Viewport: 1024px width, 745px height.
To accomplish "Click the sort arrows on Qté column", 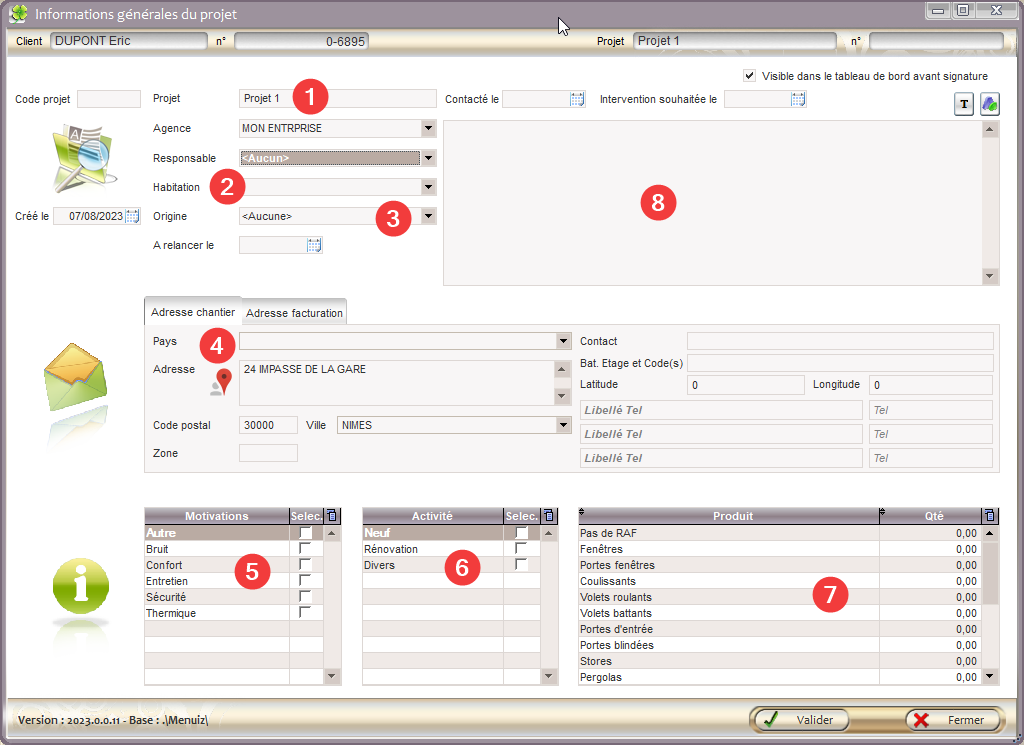I will click(882, 512).
